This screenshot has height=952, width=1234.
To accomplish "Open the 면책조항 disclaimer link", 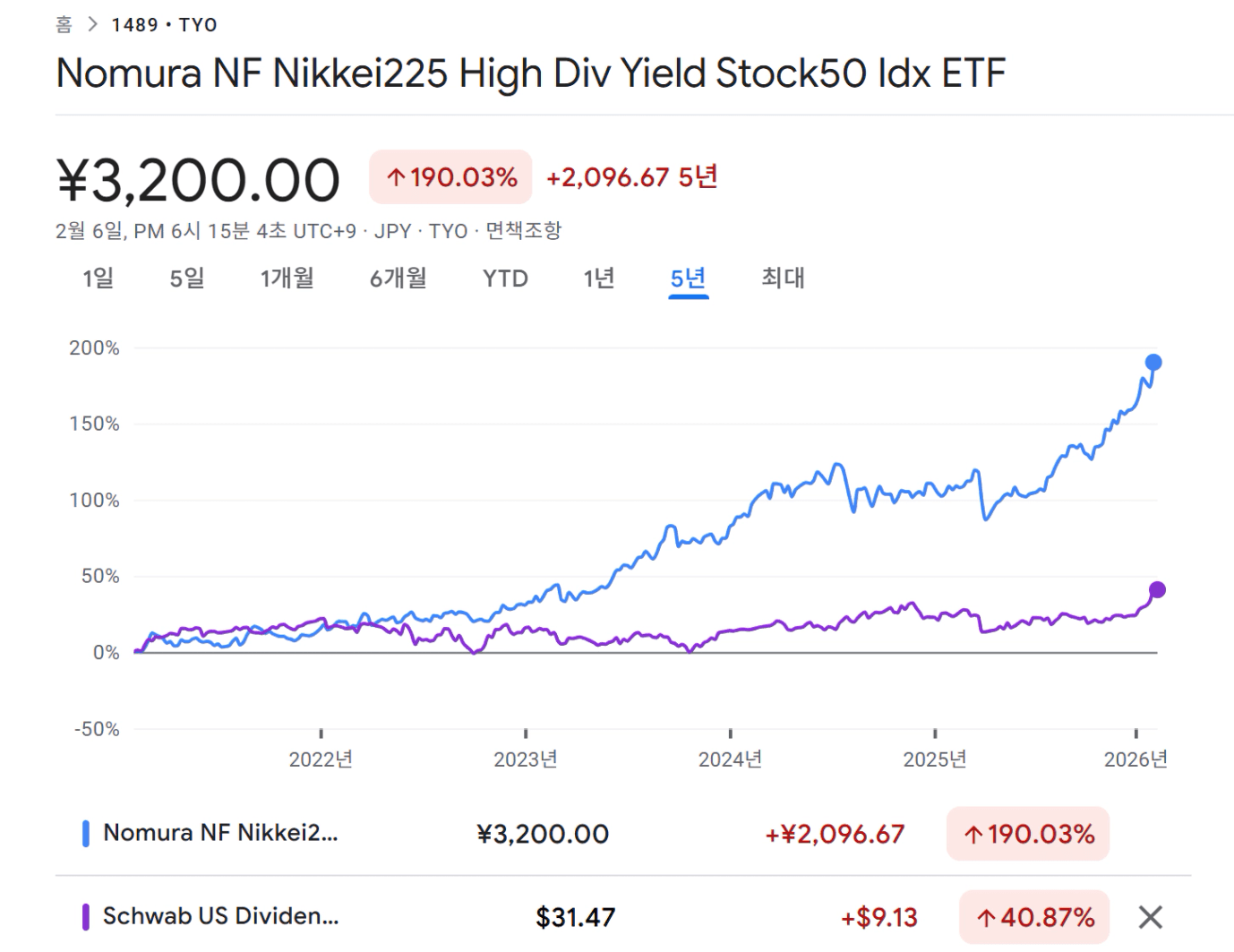I will pos(524,231).
